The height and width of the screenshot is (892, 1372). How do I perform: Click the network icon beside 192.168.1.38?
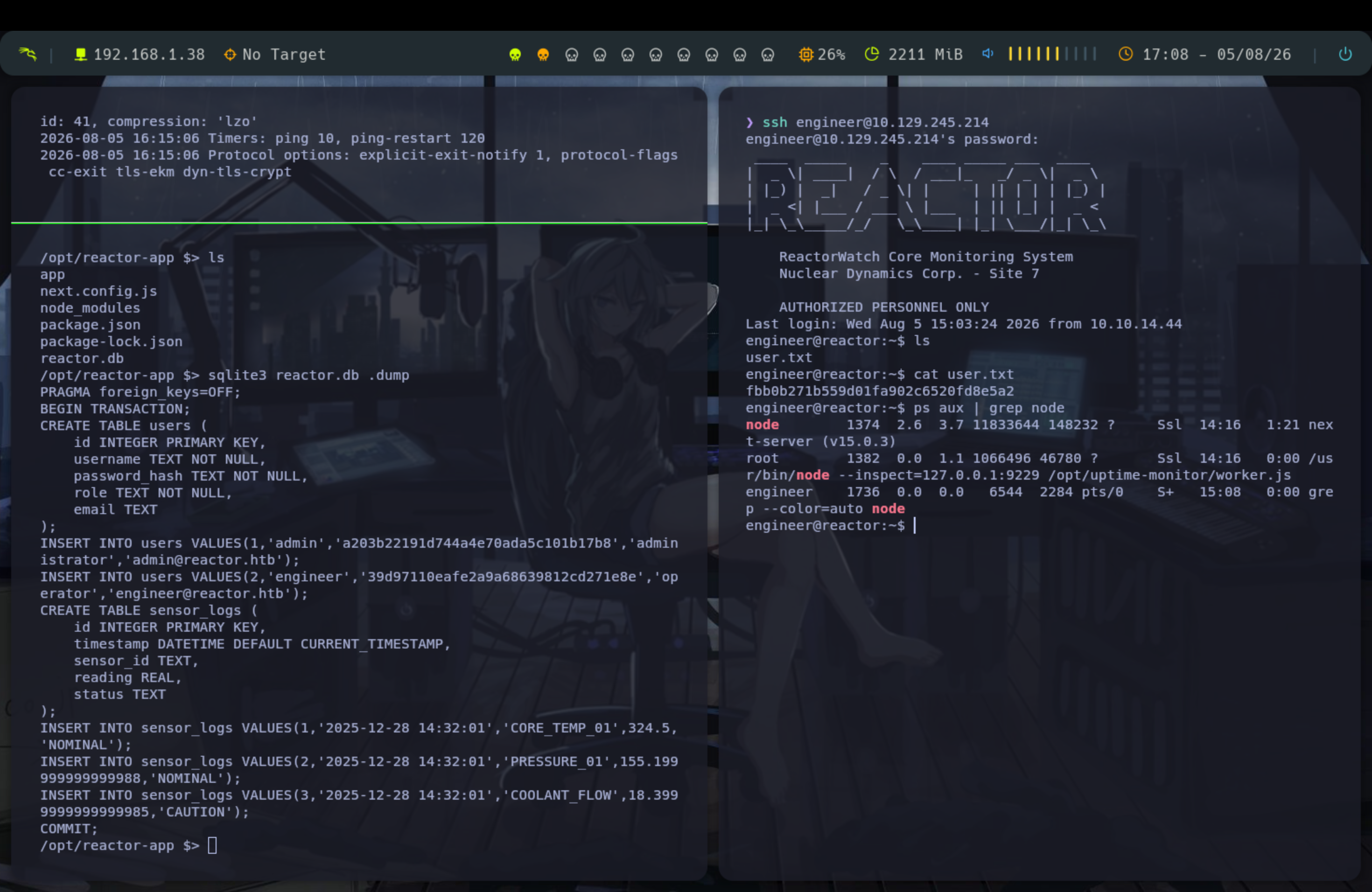point(81,54)
